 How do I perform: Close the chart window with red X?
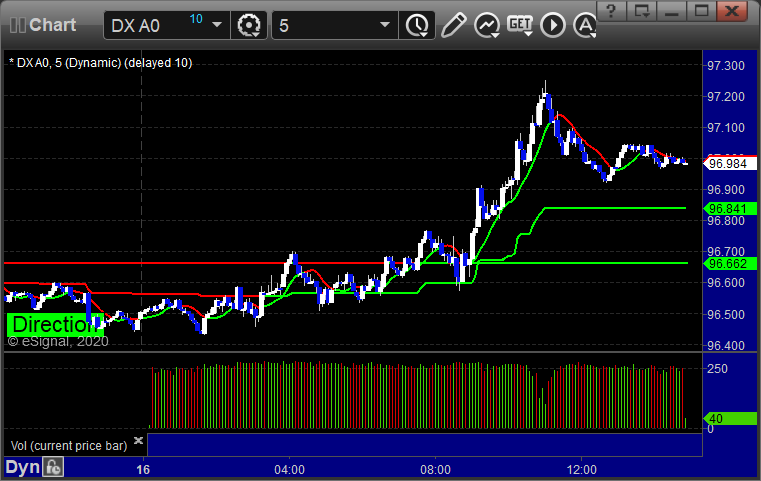(x=732, y=11)
